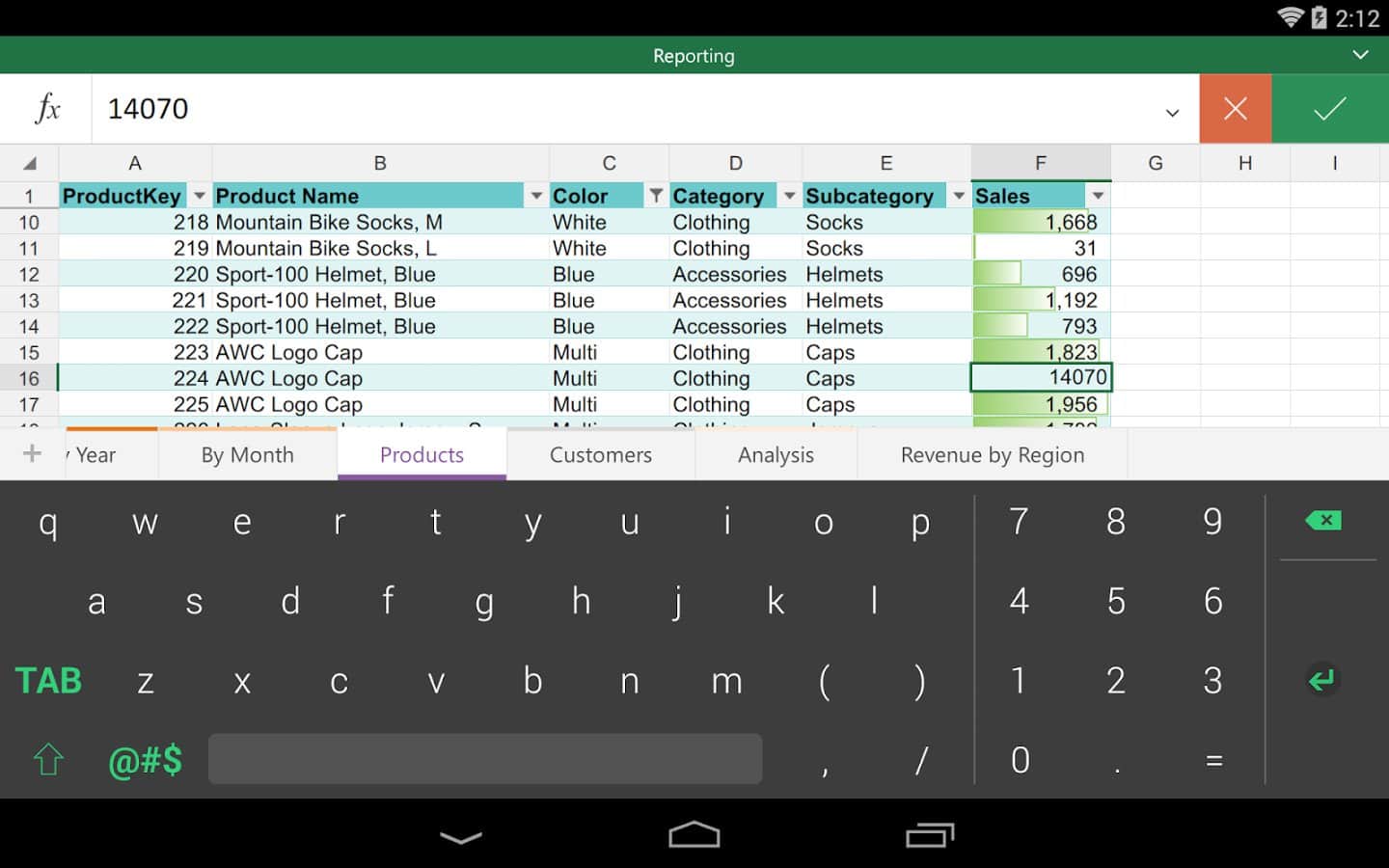Open the Product Name filter dropdown
Screen dimensions: 1389x868
click(x=536, y=196)
